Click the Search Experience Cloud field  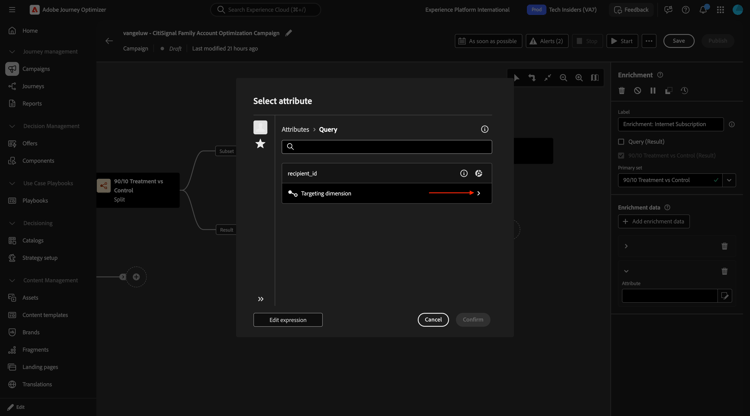click(265, 10)
